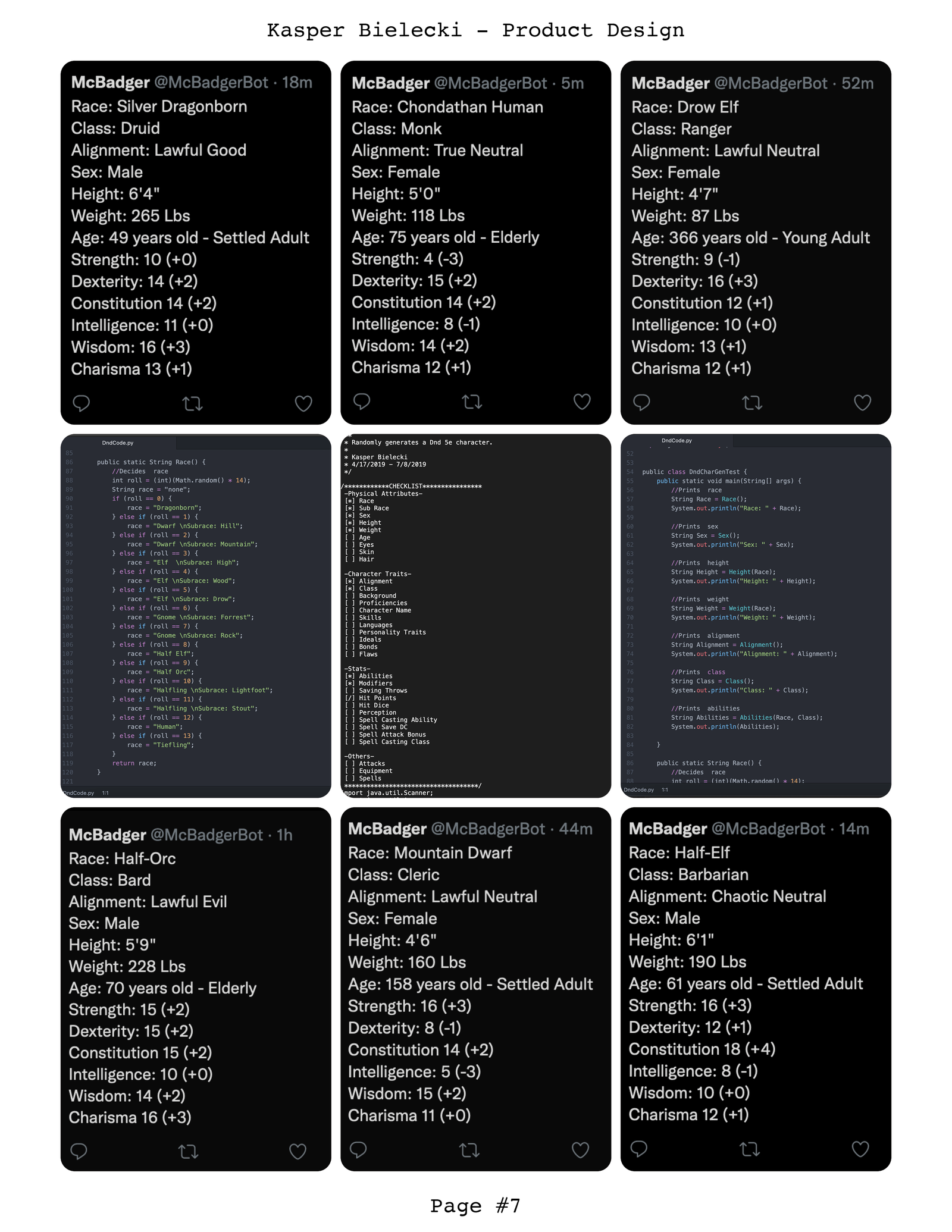Click 'Page #7' footer text
The width and height of the screenshot is (952, 1232).
(x=475, y=1205)
